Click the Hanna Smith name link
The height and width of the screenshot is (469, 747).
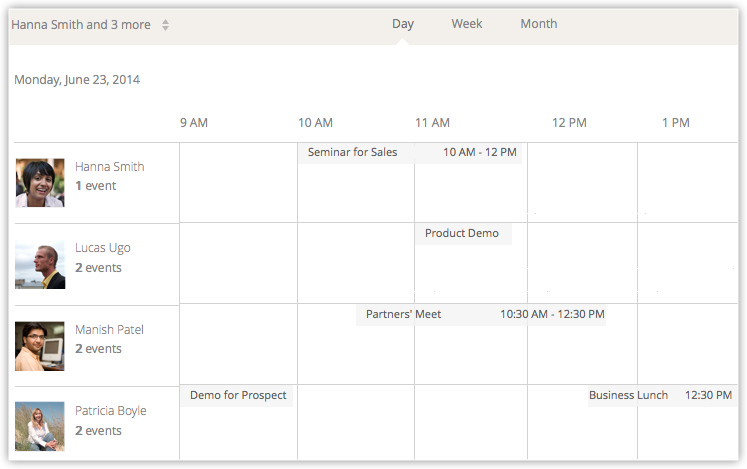pos(110,167)
